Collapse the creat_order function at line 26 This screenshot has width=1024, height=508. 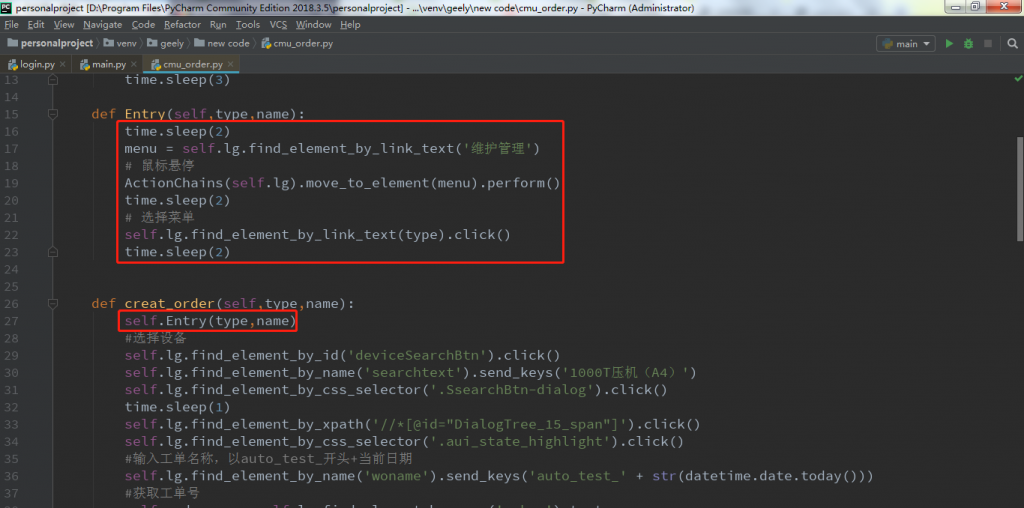pyautogui.click(x=53, y=303)
